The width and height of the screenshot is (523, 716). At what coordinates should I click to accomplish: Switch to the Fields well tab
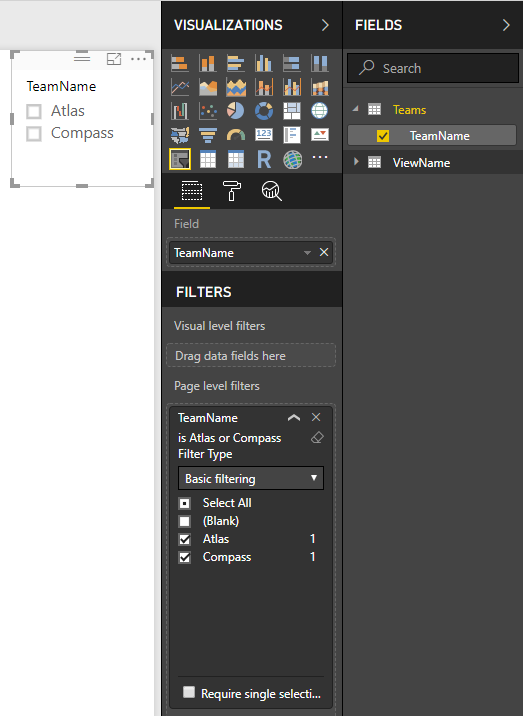pos(192,191)
